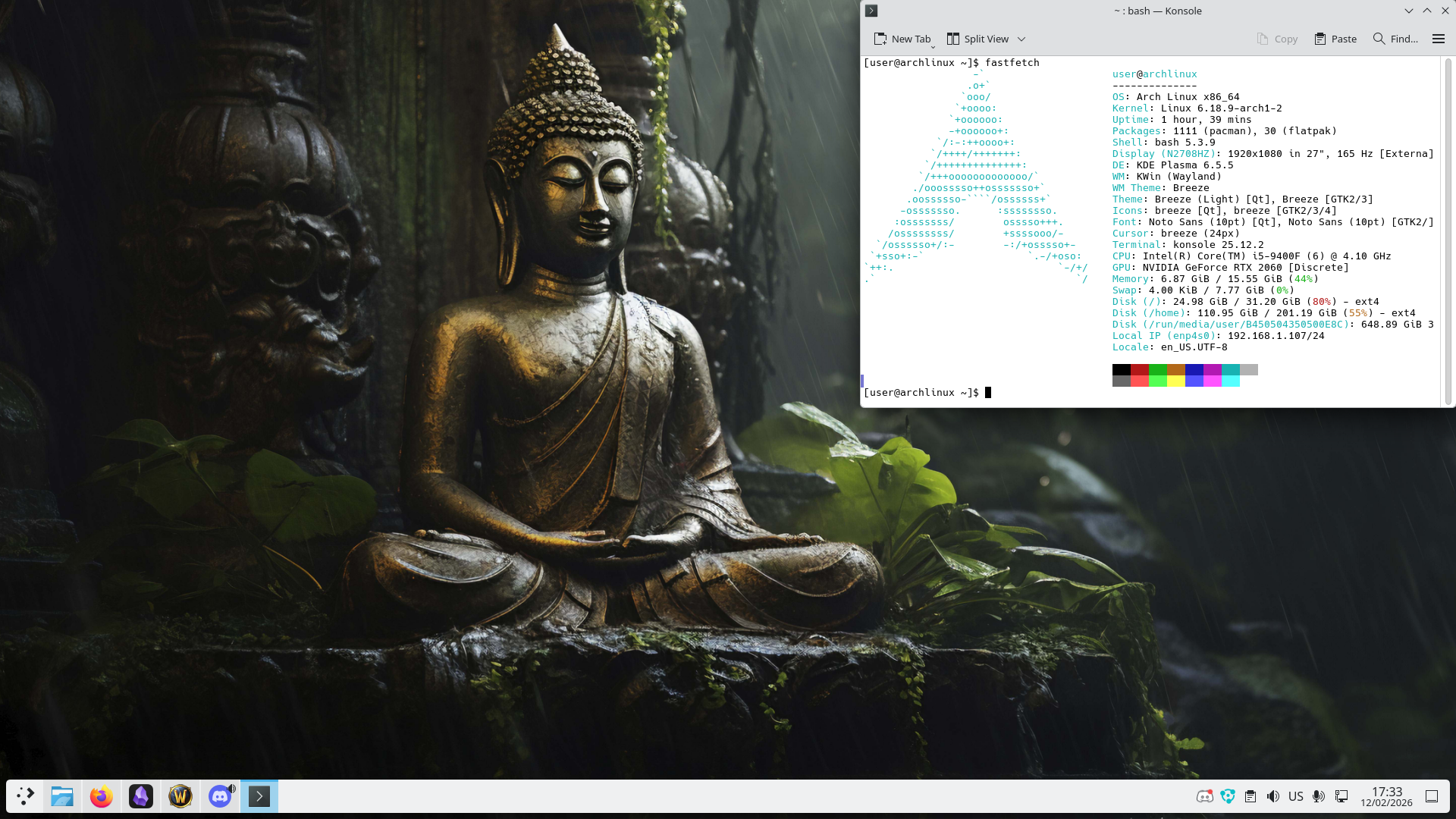Open a New Tab in Konsole
Image resolution: width=1456 pixels, height=819 pixels.
(x=902, y=39)
